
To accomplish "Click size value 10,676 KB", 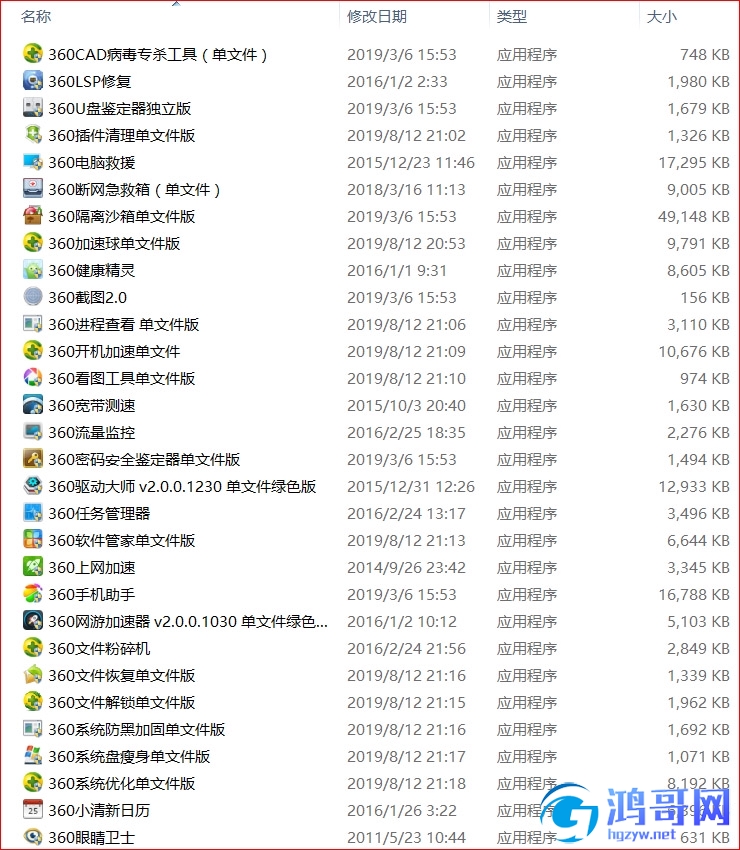I will [x=693, y=352].
